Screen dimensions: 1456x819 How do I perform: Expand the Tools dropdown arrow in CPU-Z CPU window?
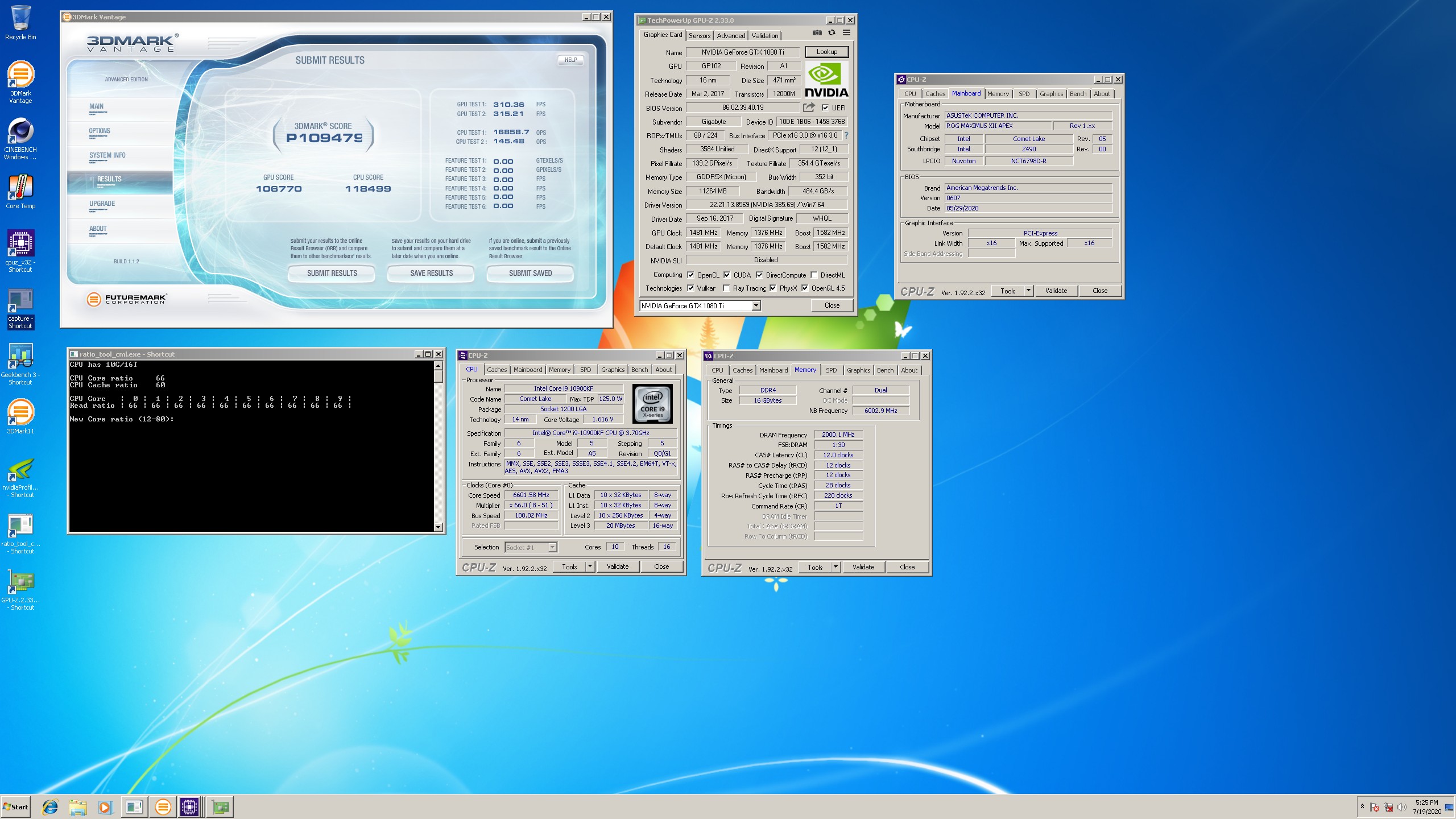click(x=590, y=566)
